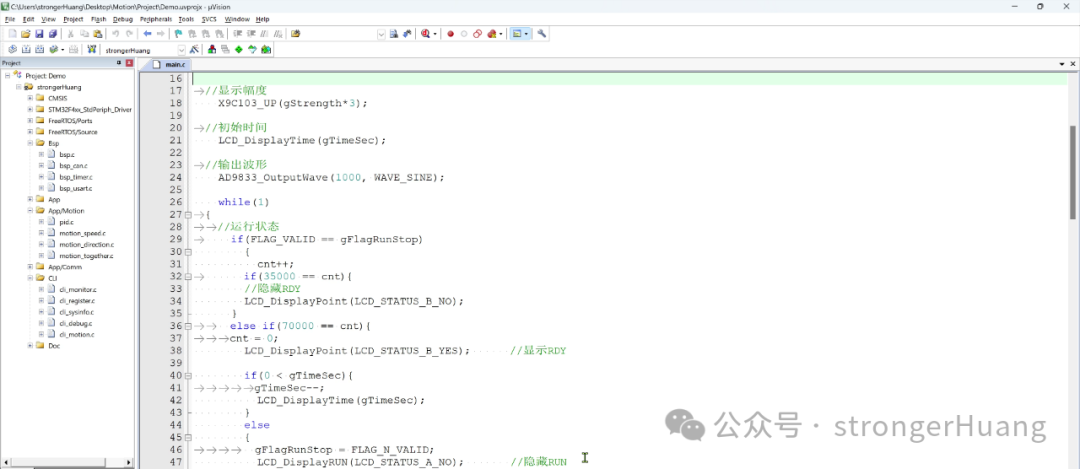Open Configuration with the wrench icon

pos(541,33)
